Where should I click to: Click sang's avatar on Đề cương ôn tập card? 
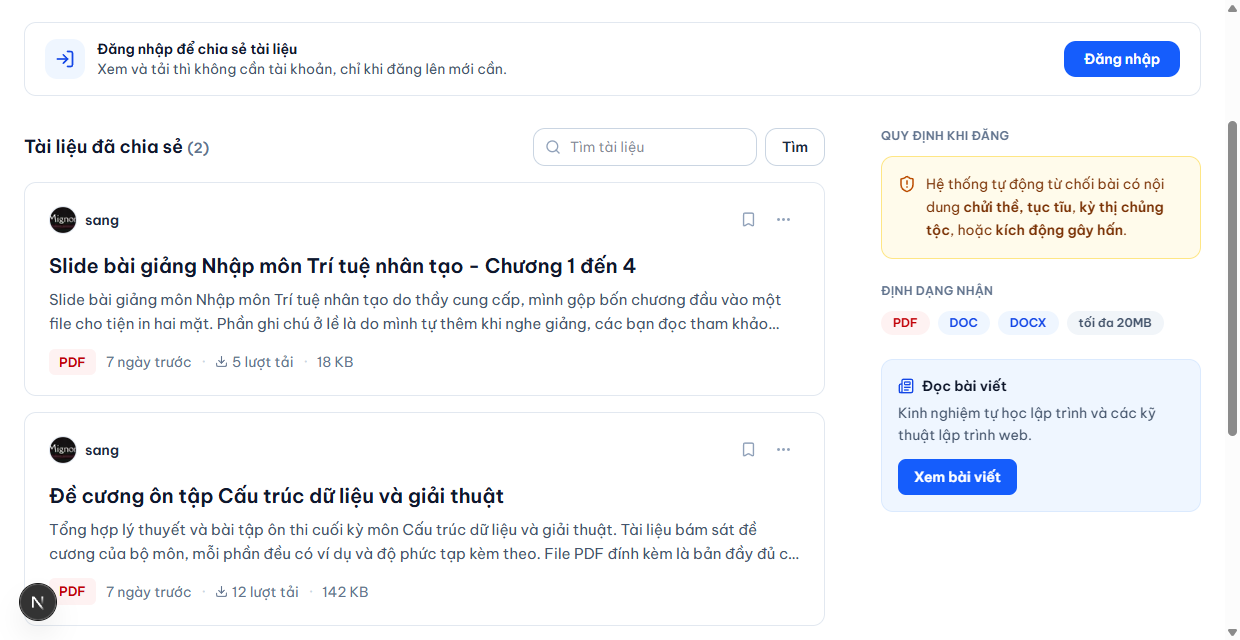click(x=63, y=450)
